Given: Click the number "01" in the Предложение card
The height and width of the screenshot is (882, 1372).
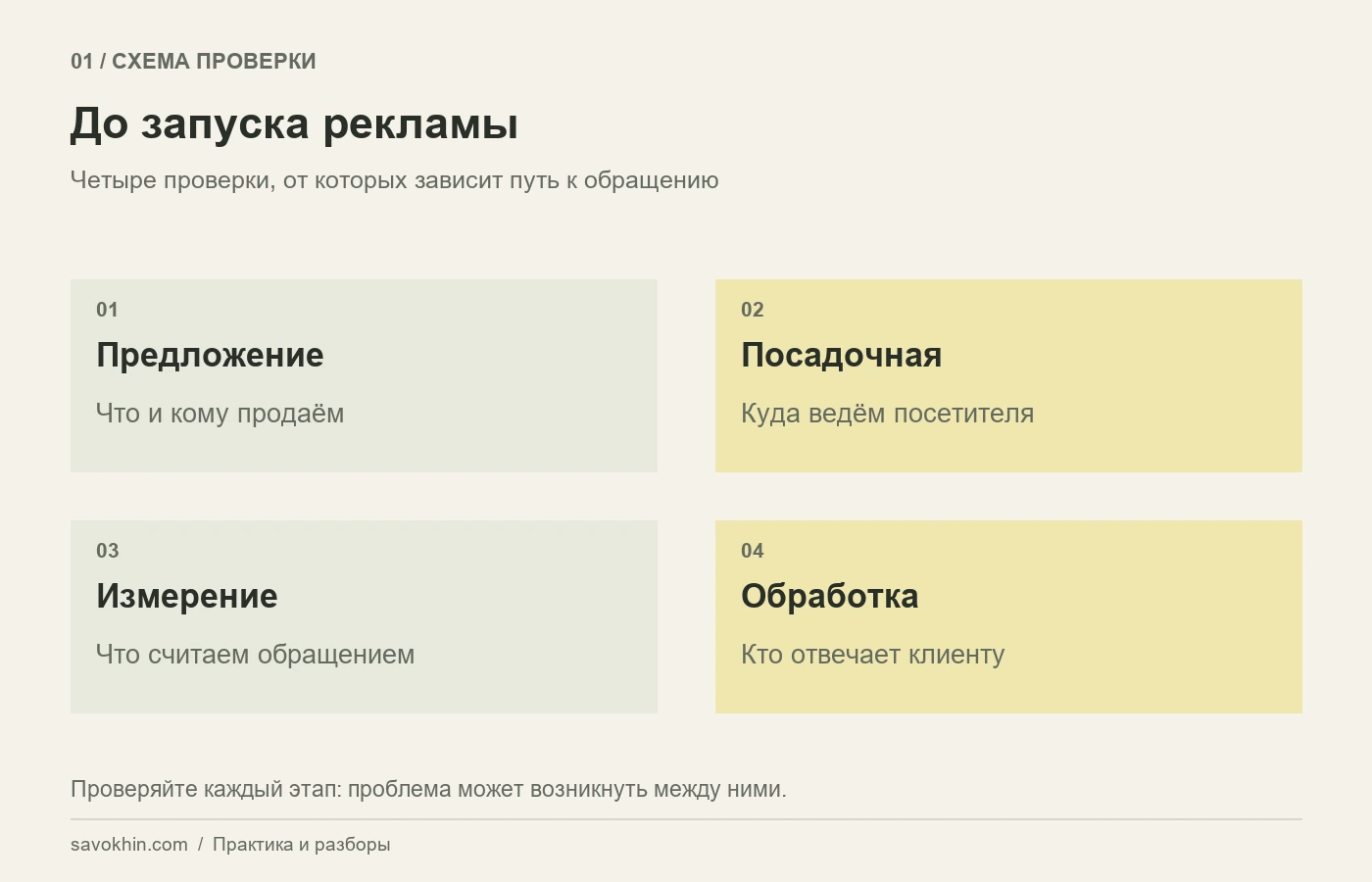Looking at the screenshot, I should click(107, 310).
